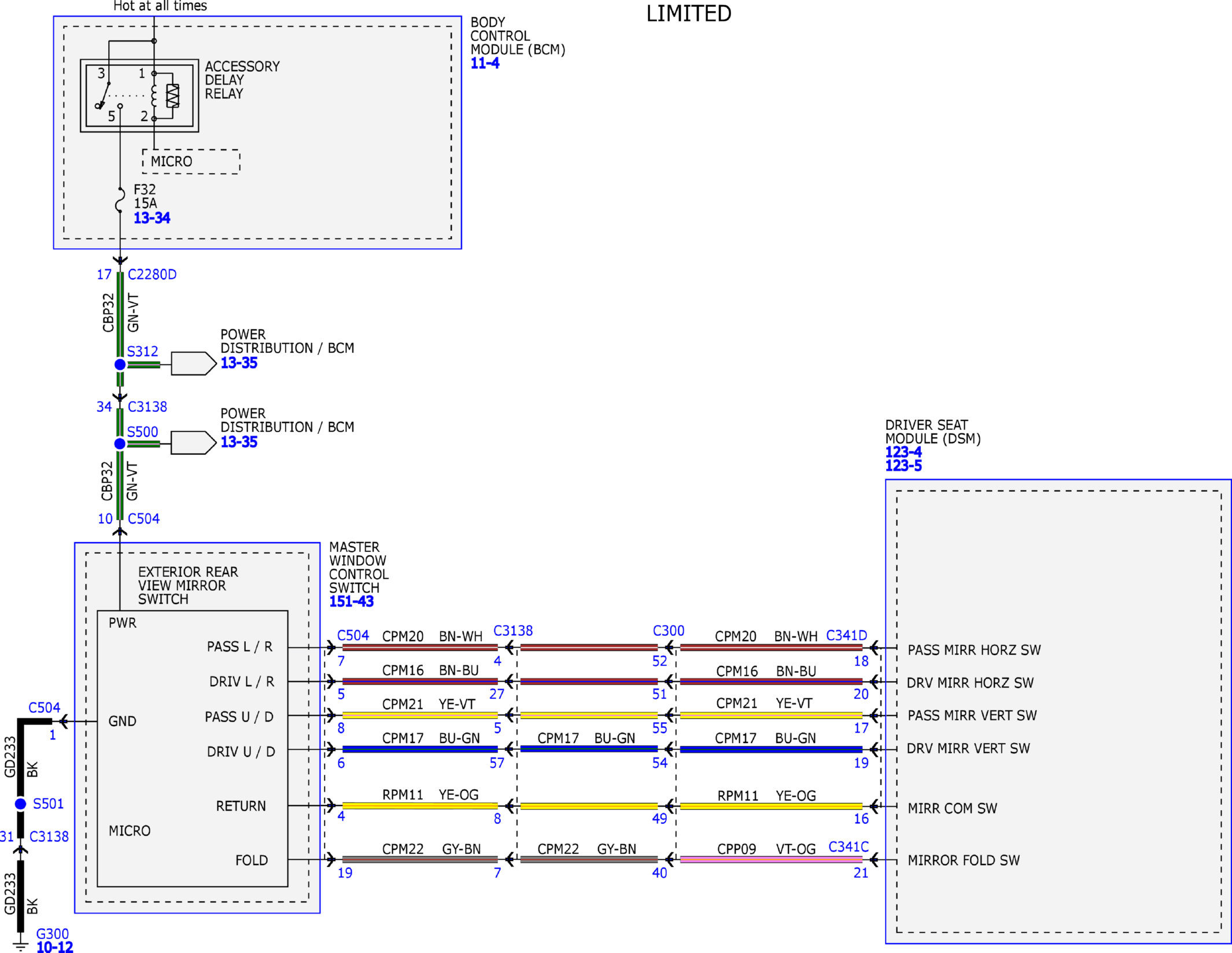Follow the 13-35 link beside splice S312
The width and height of the screenshot is (1232, 953).
239,363
